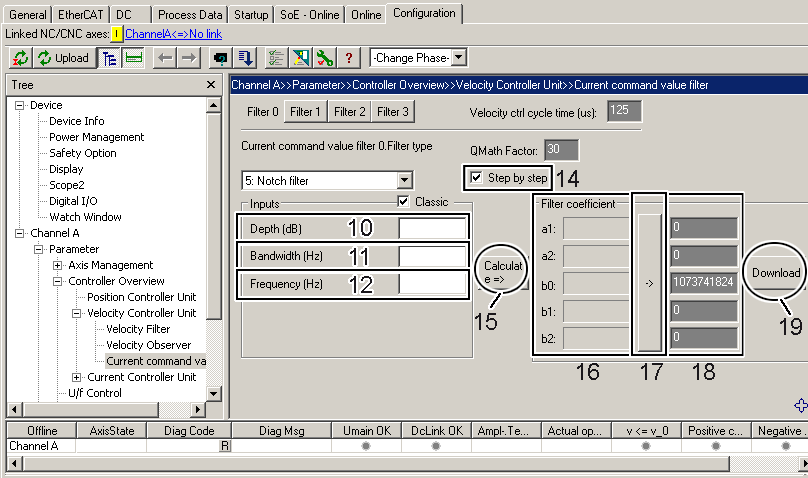The height and width of the screenshot is (478, 808).
Task: Click the b0 value 1073741824 field
Action: 704,282
